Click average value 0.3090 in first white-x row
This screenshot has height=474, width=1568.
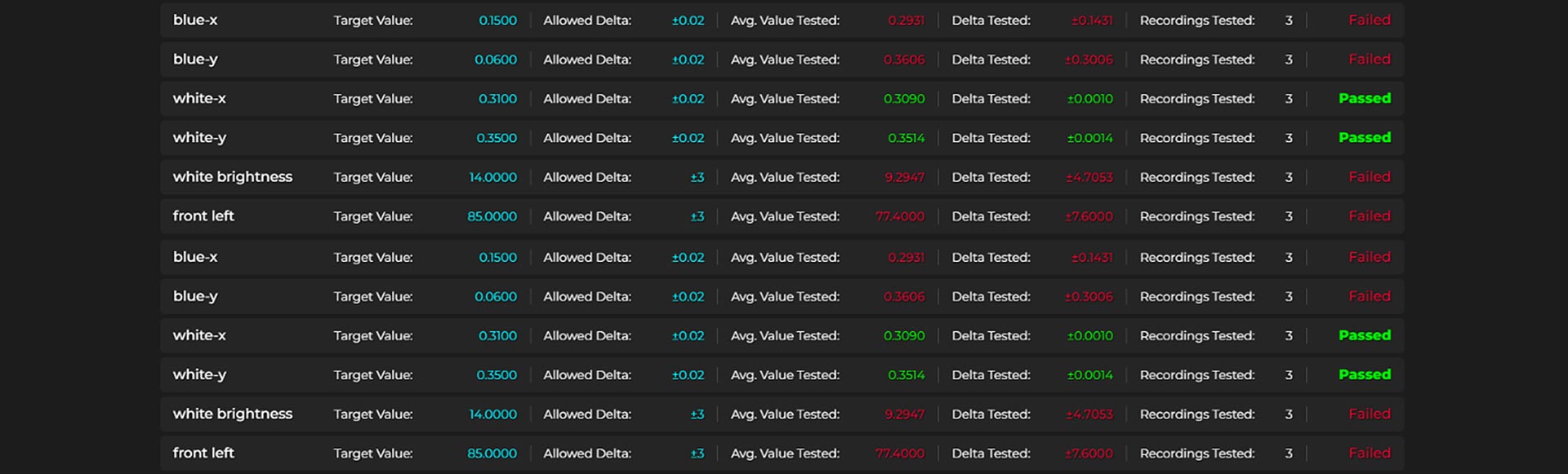(x=904, y=99)
